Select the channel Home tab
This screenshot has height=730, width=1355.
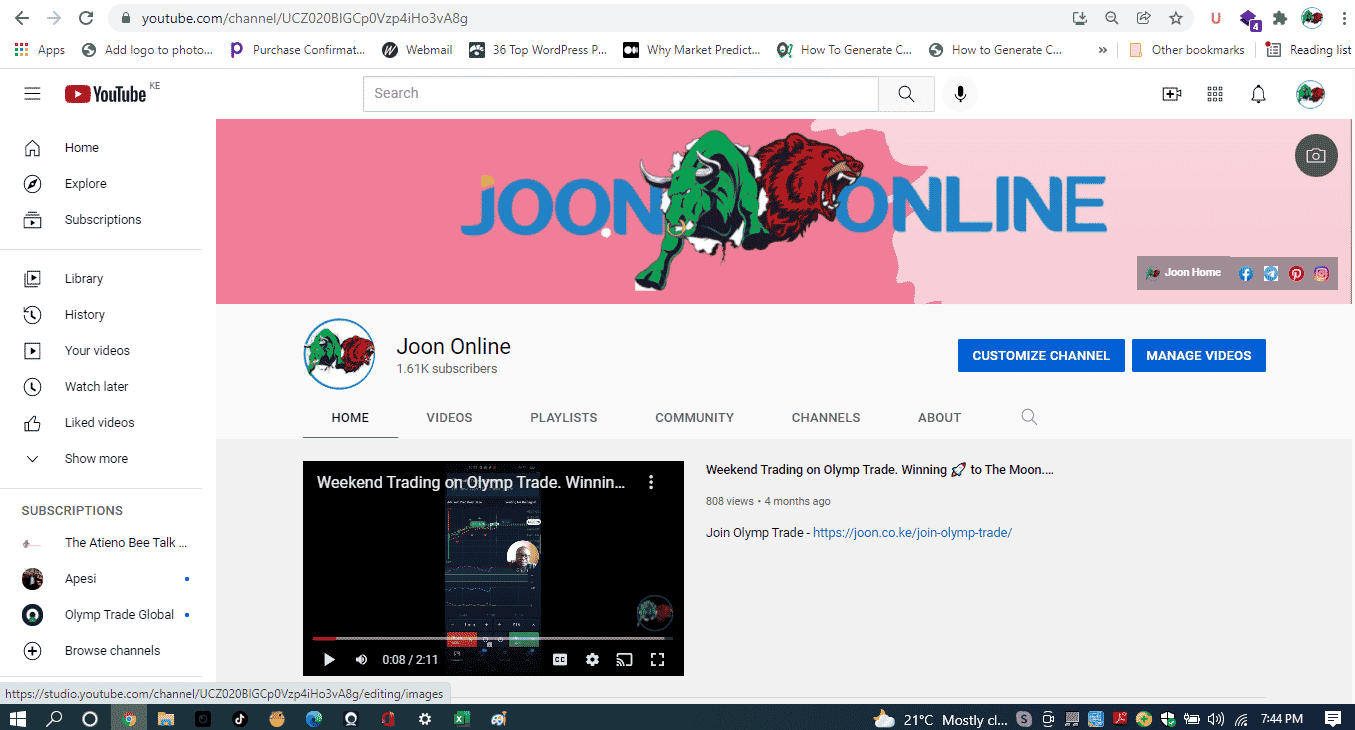click(350, 417)
